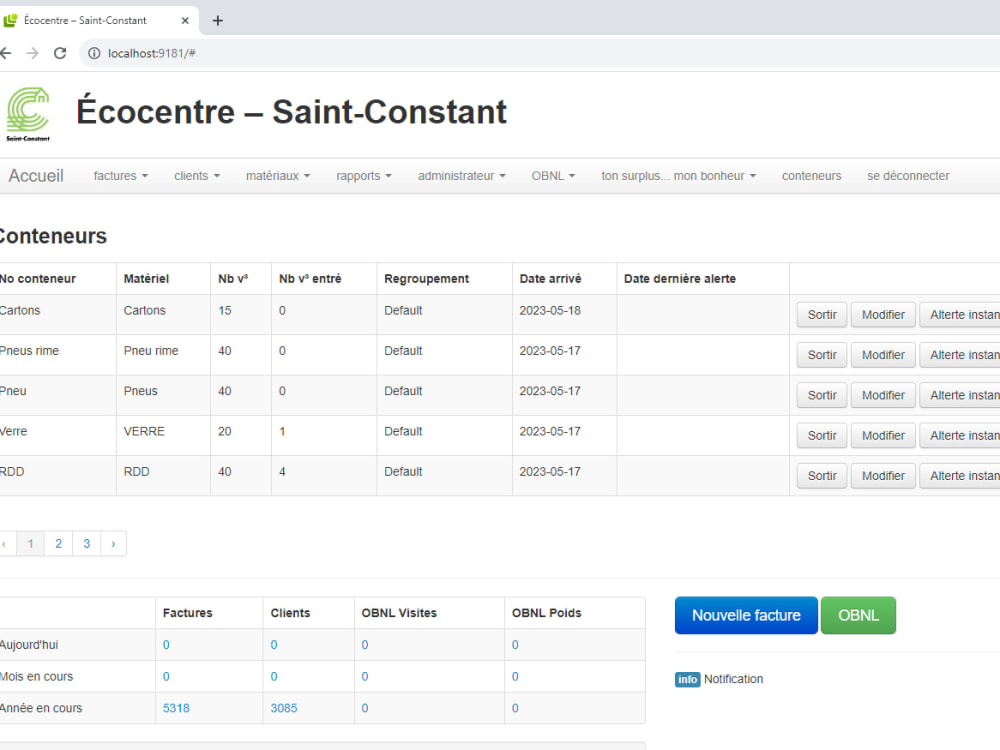Screen dimensions: 1000x750
Task: Expand ton surplus... mon bonheur menu
Action: (679, 176)
